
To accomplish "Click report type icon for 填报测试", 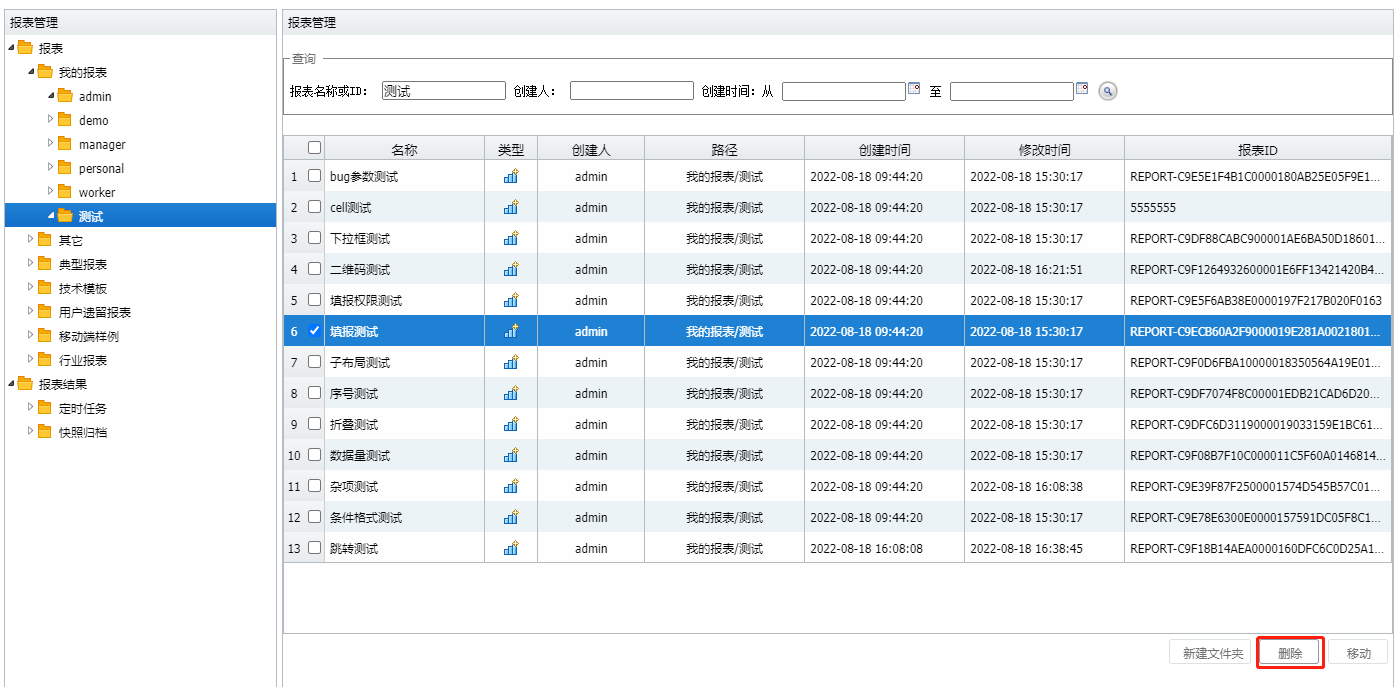I will click(511, 331).
